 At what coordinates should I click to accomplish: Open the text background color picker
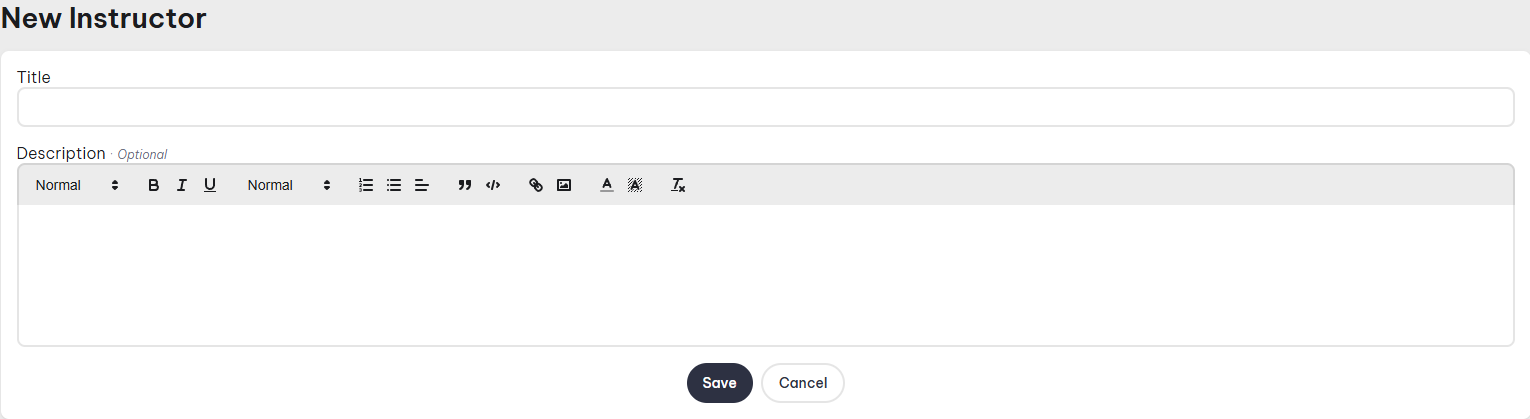(x=634, y=185)
